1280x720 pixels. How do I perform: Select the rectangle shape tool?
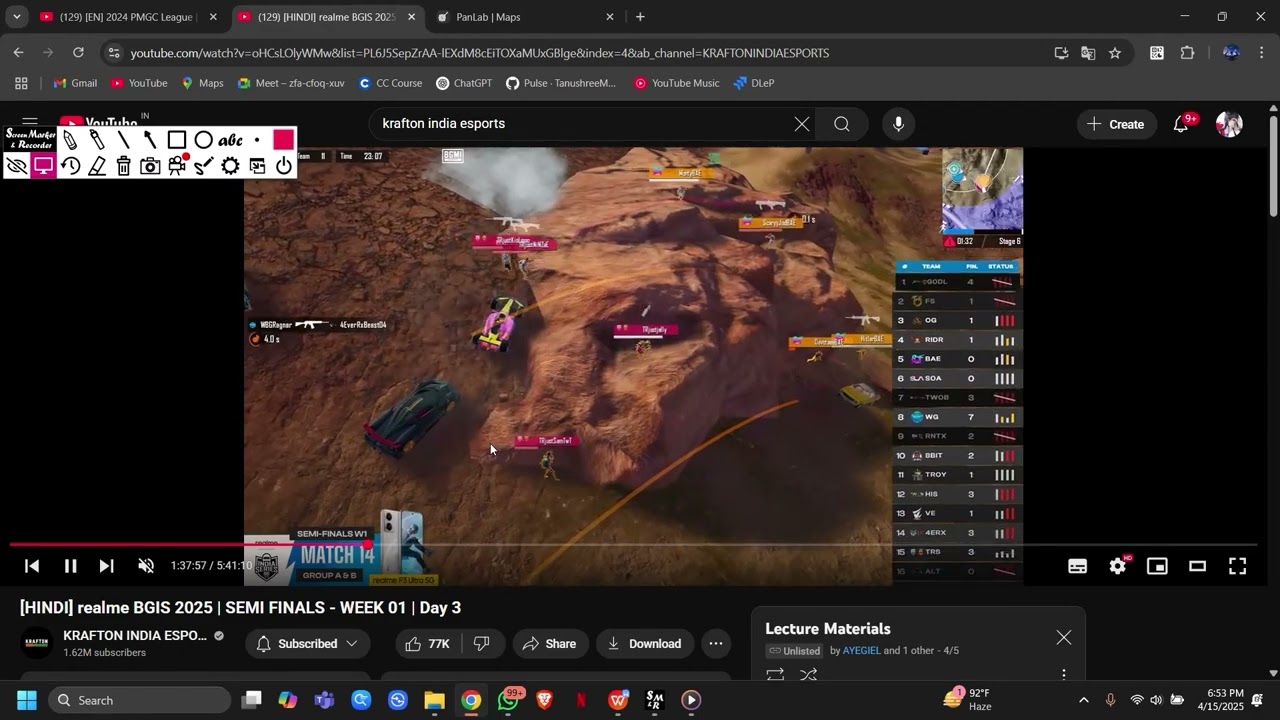[x=177, y=140]
